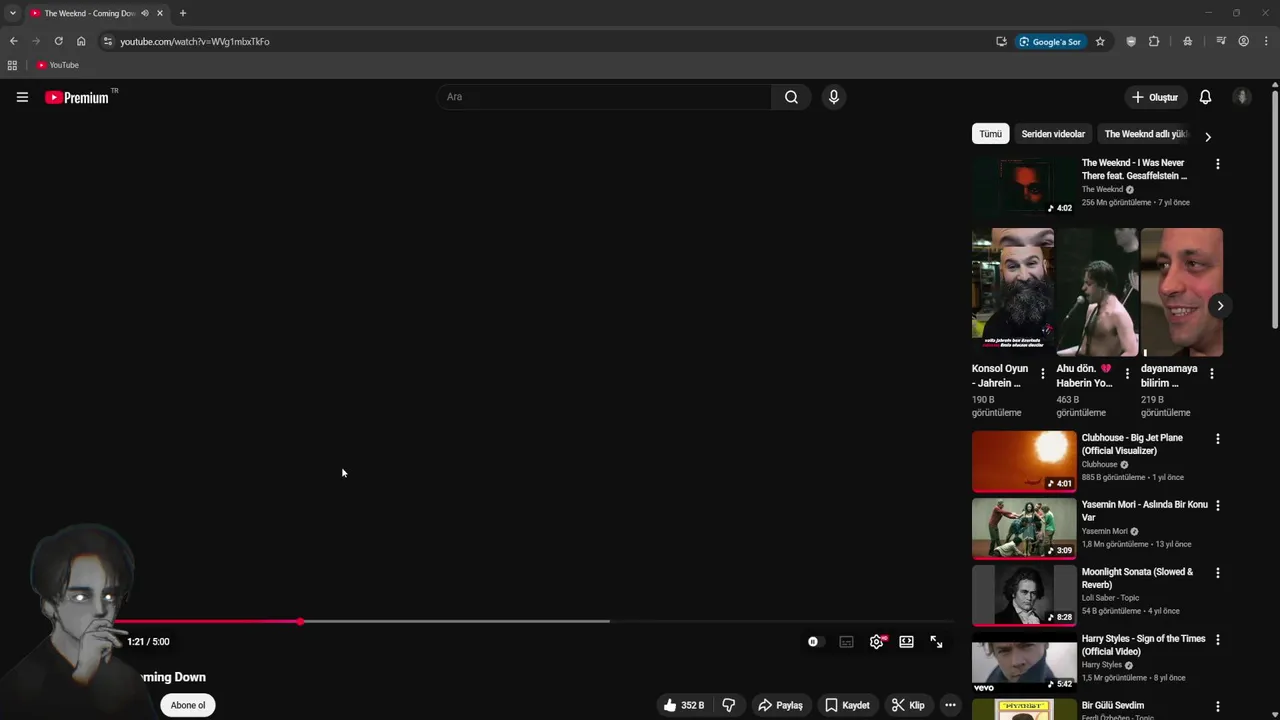
Task: Open Chrome extensions puzzle icon
Action: point(1154,41)
